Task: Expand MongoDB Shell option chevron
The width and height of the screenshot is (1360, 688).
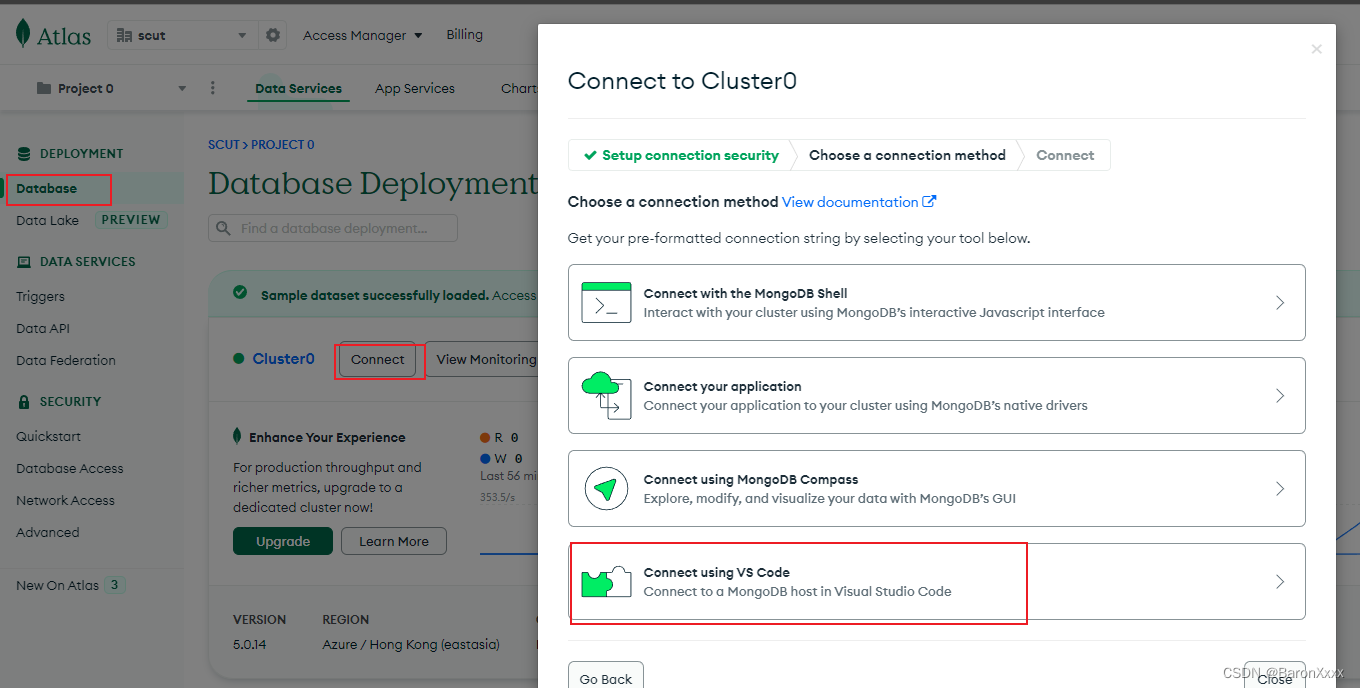Action: click(1280, 302)
